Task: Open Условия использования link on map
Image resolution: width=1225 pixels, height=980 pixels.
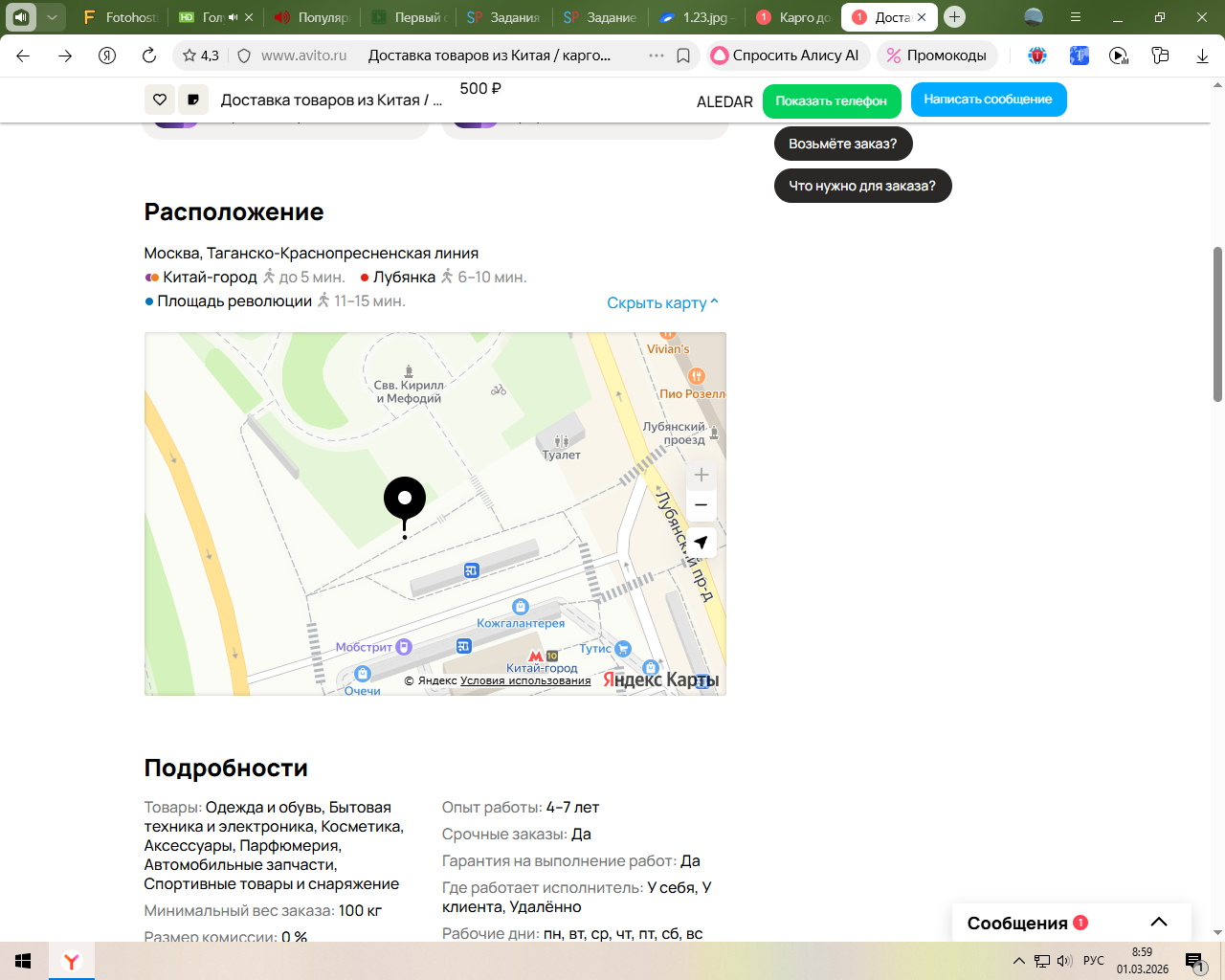Action: (525, 680)
